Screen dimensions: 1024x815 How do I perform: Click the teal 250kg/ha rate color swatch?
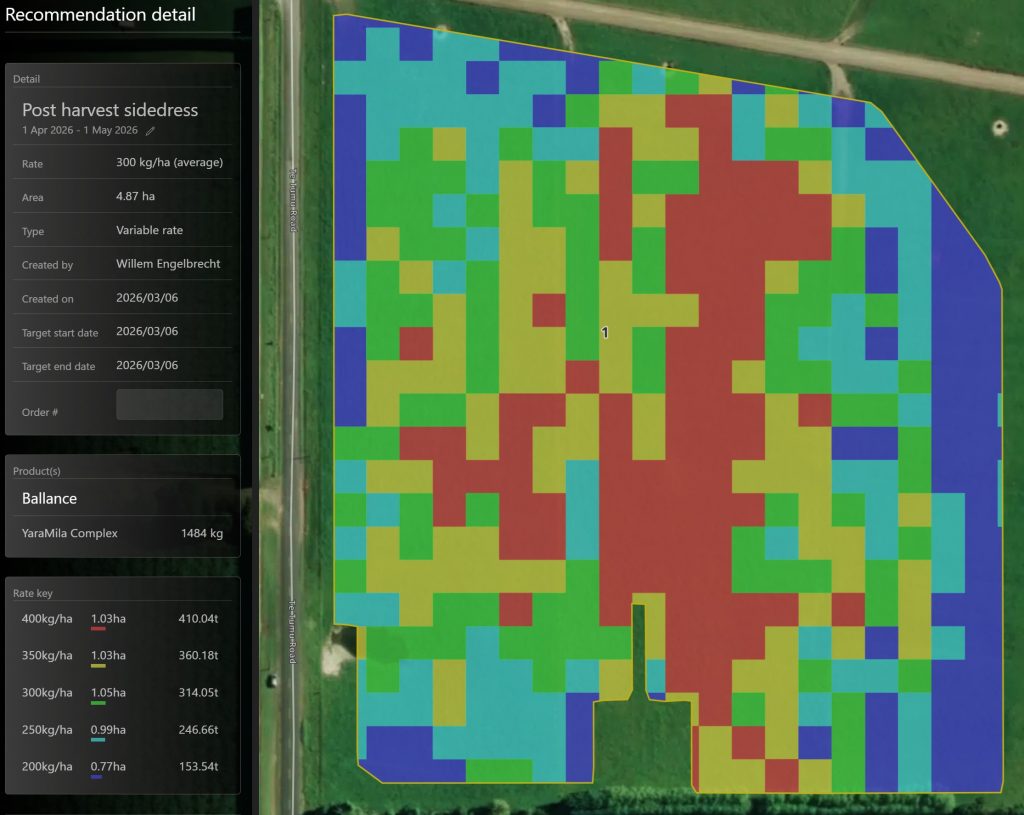[99, 737]
